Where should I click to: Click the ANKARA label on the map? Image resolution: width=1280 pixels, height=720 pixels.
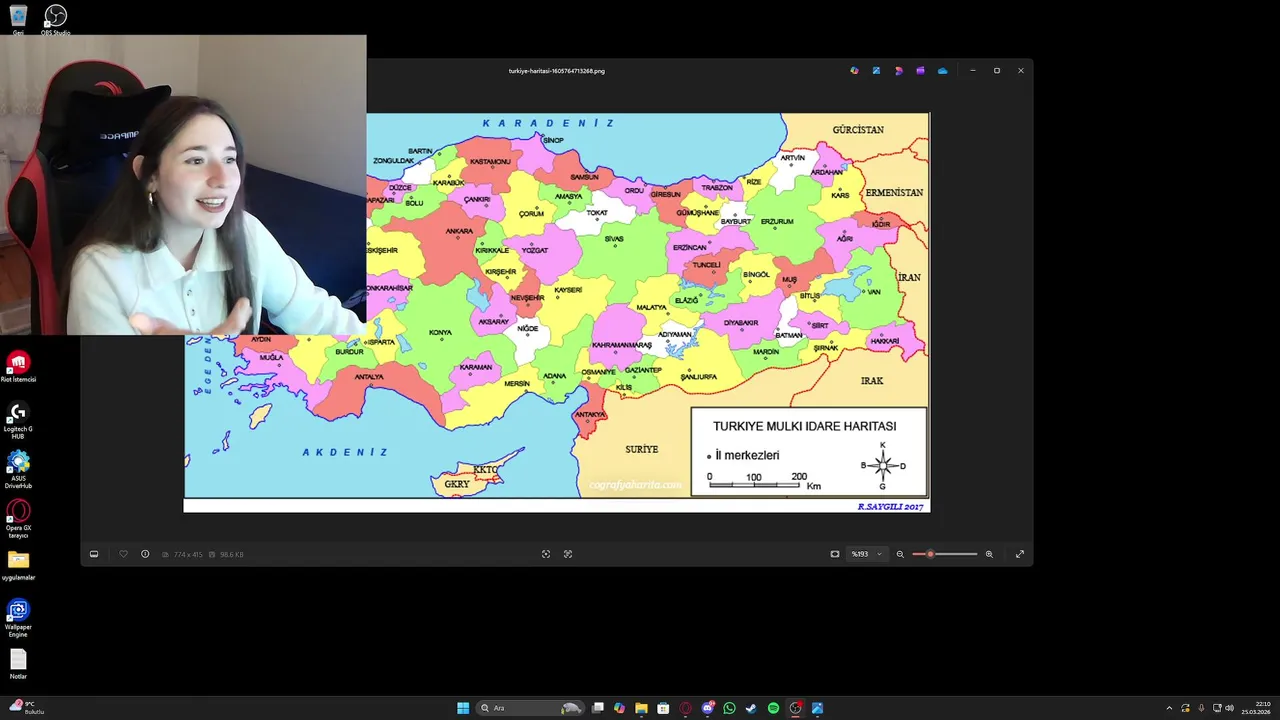pyautogui.click(x=459, y=231)
